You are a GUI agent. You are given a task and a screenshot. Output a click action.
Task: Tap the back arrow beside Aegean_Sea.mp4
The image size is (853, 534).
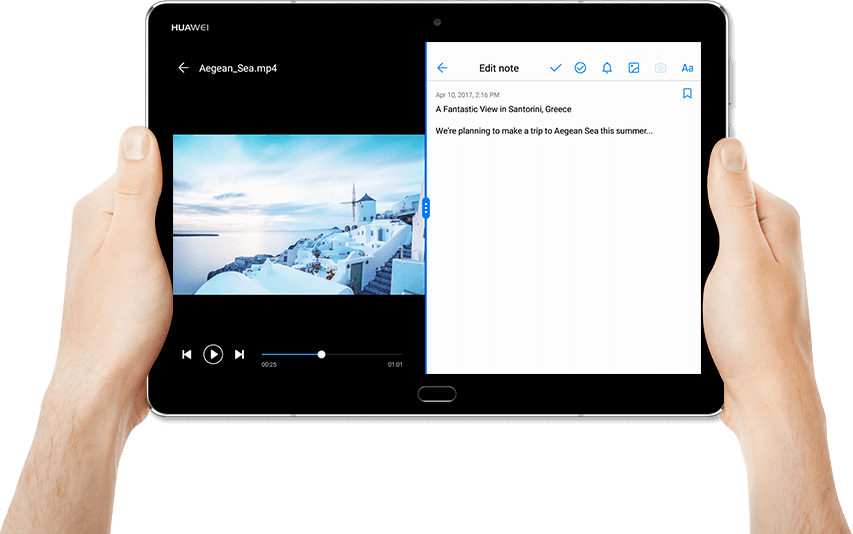pyautogui.click(x=183, y=68)
